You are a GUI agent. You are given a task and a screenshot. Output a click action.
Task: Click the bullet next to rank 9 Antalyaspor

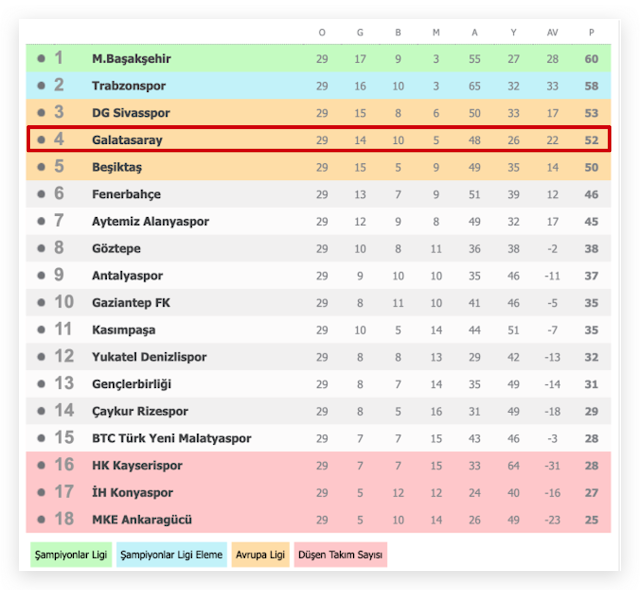[41, 275]
